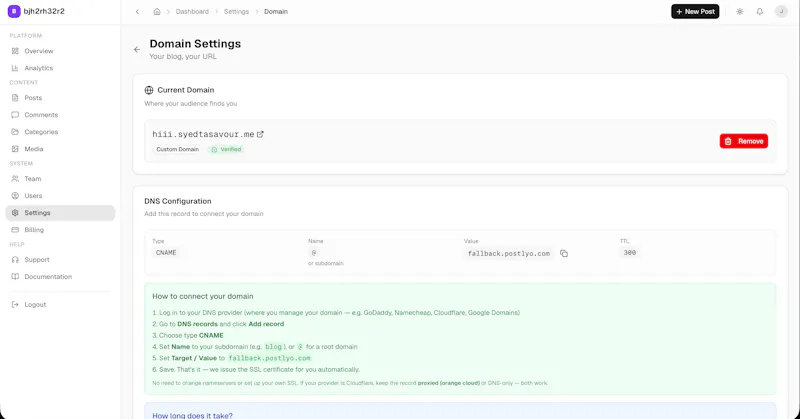Open external link icon next to hiii.syedtasavour.me
This screenshot has height=419, width=800.
tap(260, 134)
